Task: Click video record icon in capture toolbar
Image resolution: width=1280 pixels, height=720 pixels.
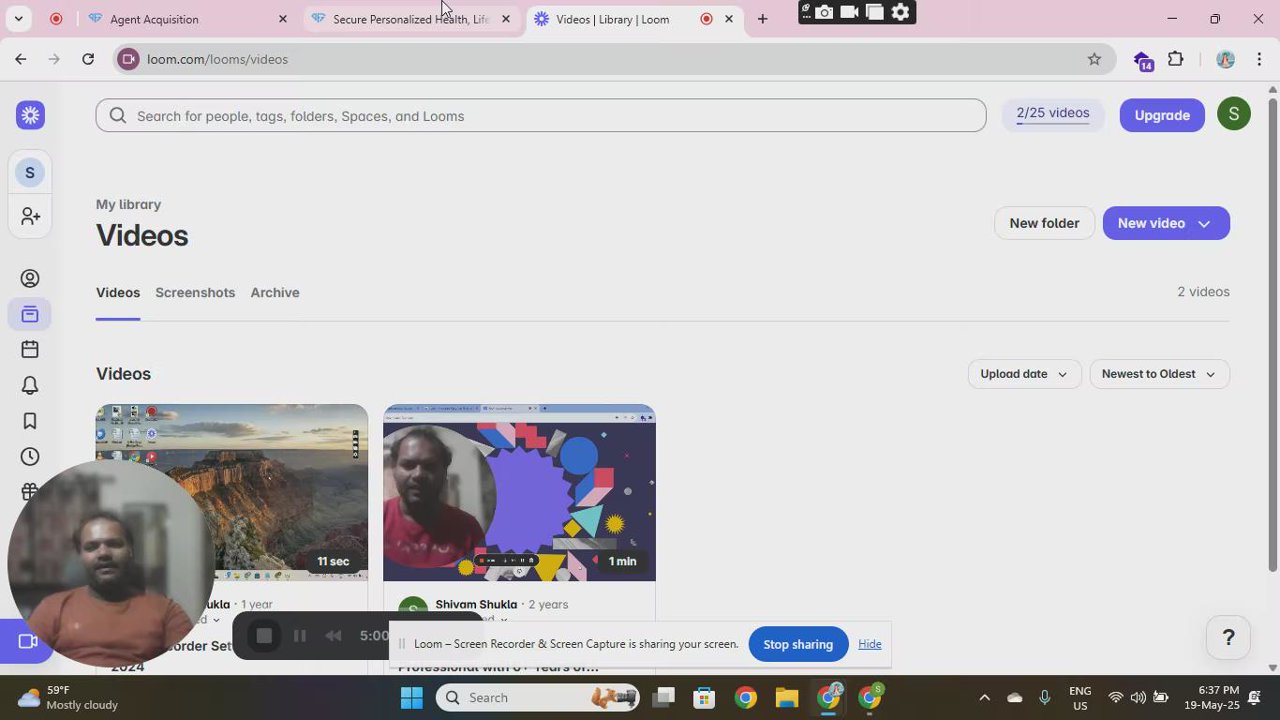Action: click(x=849, y=12)
